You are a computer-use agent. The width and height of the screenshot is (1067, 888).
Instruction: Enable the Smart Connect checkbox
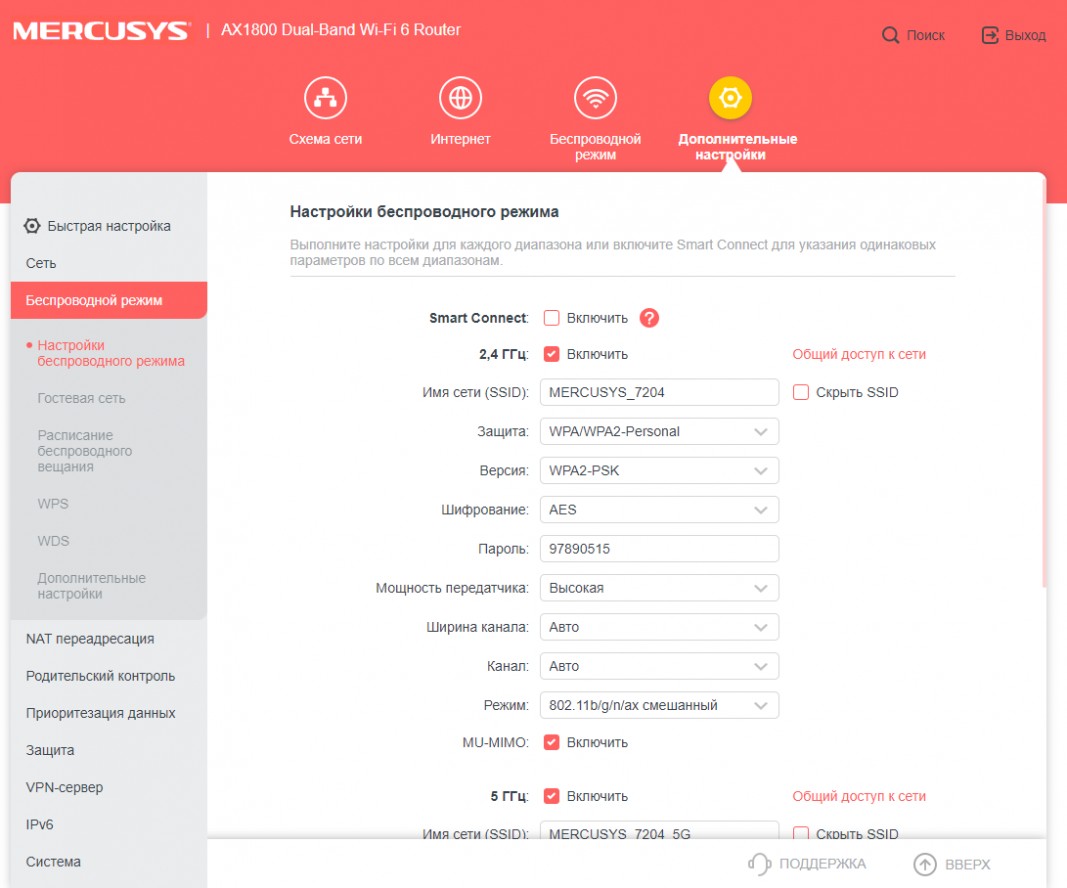coord(551,318)
